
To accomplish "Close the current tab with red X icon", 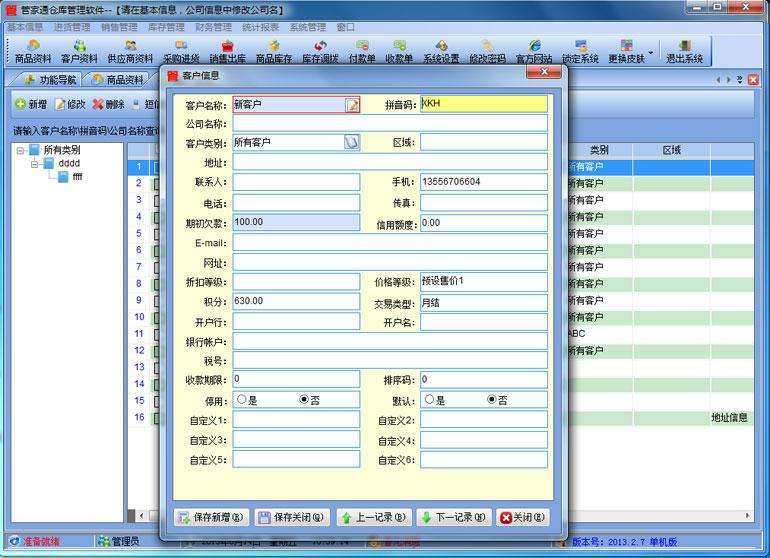I will [753, 80].
